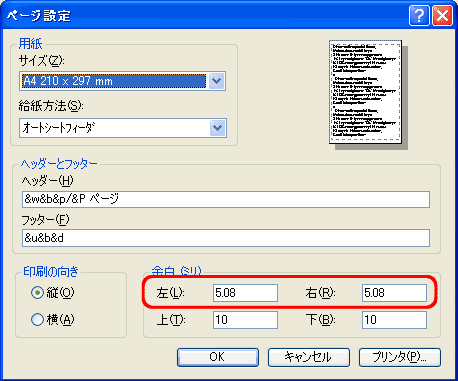Click the right margin field
458x381 pixels.
click(394, 293)
